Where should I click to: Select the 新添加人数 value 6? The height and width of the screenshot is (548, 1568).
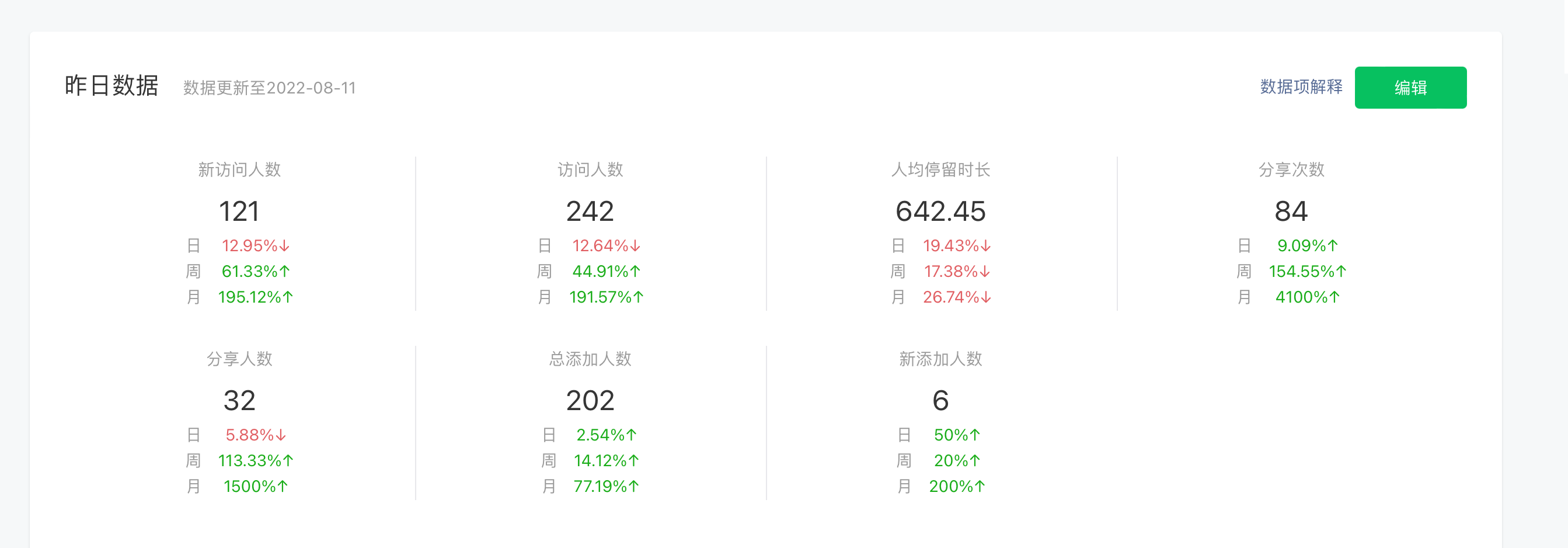(941, 401)
